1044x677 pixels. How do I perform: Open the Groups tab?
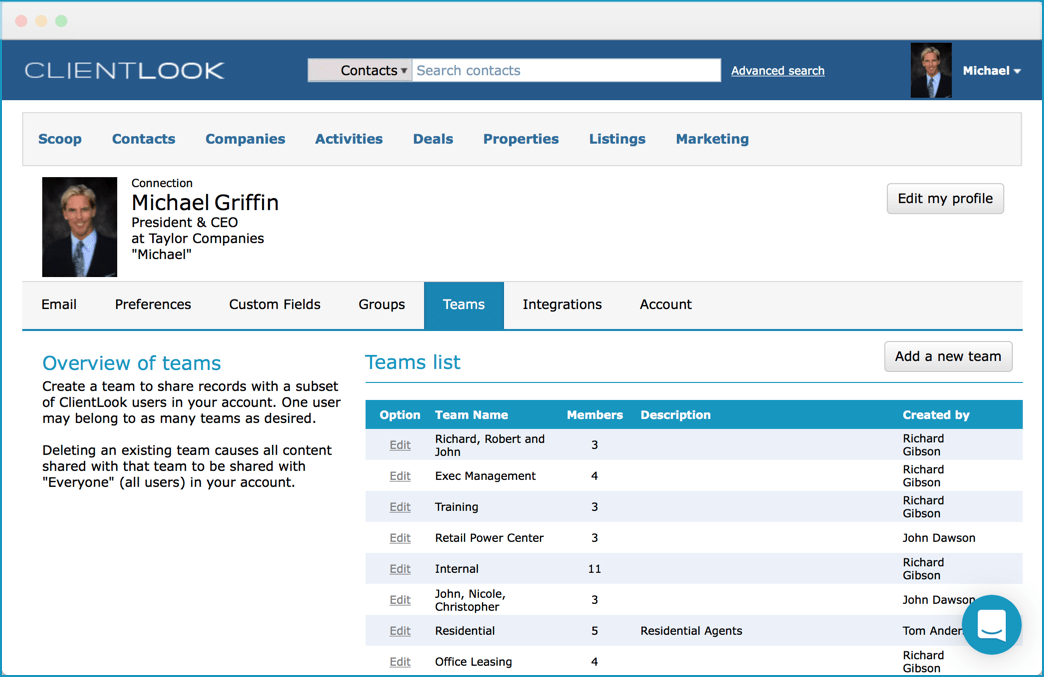coord(381,304)
